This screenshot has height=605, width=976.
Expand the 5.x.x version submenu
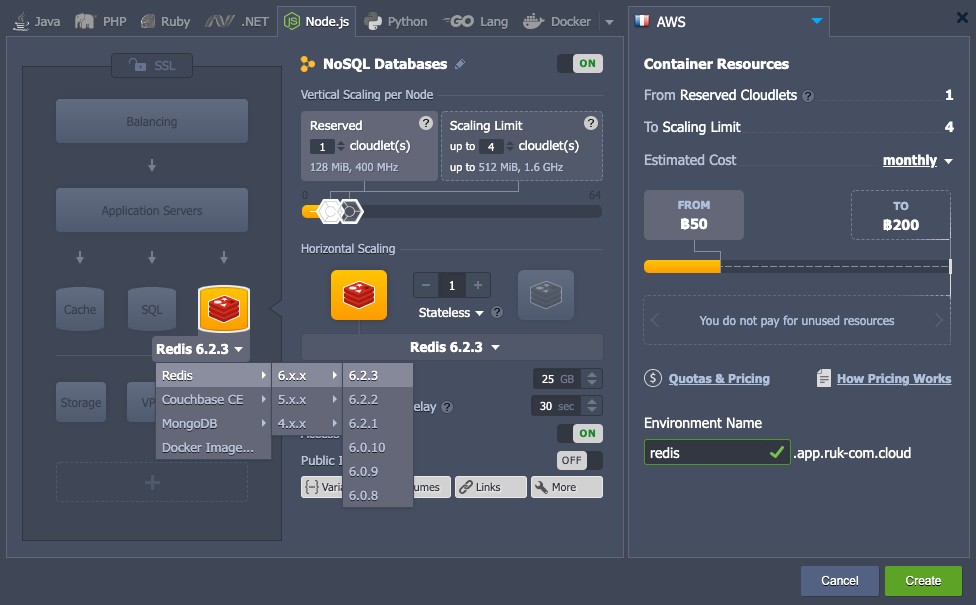(307, 400)
